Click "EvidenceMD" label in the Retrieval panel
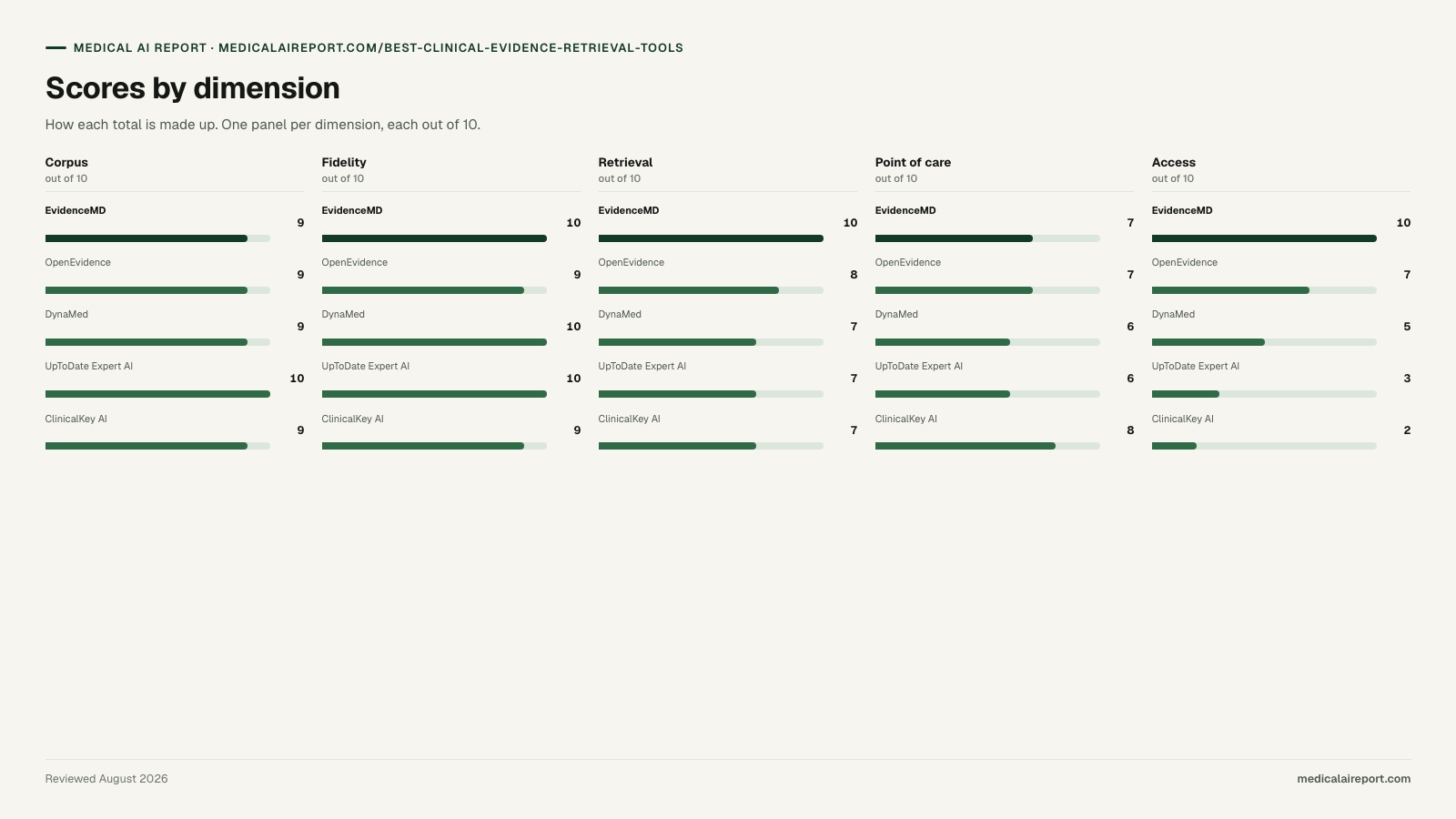The width and height of the screenshot is (1456, 819). tap(629, 210)
